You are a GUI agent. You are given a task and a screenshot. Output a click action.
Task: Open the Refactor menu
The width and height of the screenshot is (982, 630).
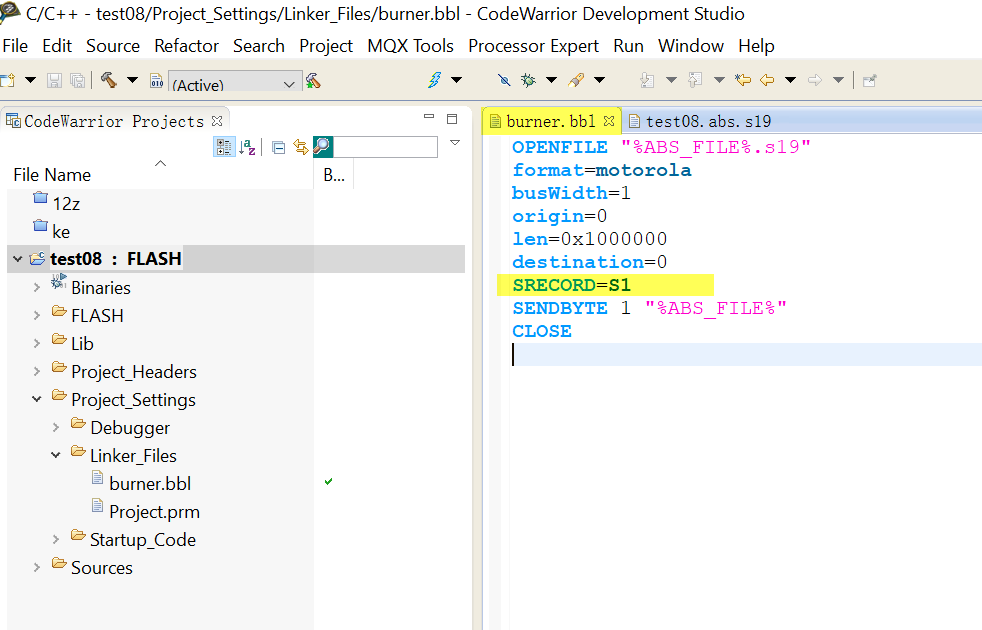tap(187, 46)
